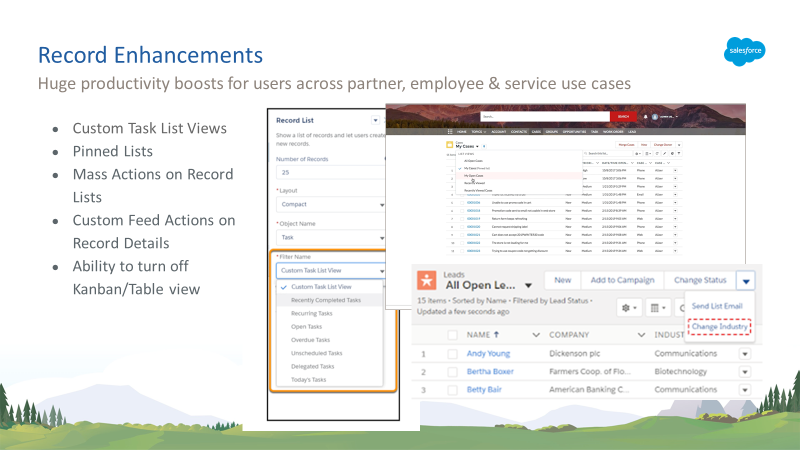800x450 pixels.
Task: Open Betty Bair lead link
Action: pyautogui.click(x=484, y=389)
